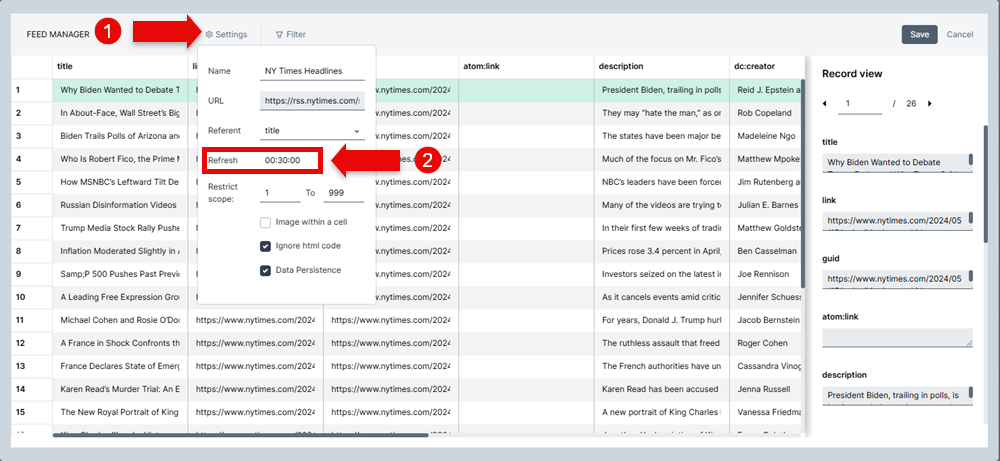
Task: Go to next record arrow in Record view
Action: 929,103
